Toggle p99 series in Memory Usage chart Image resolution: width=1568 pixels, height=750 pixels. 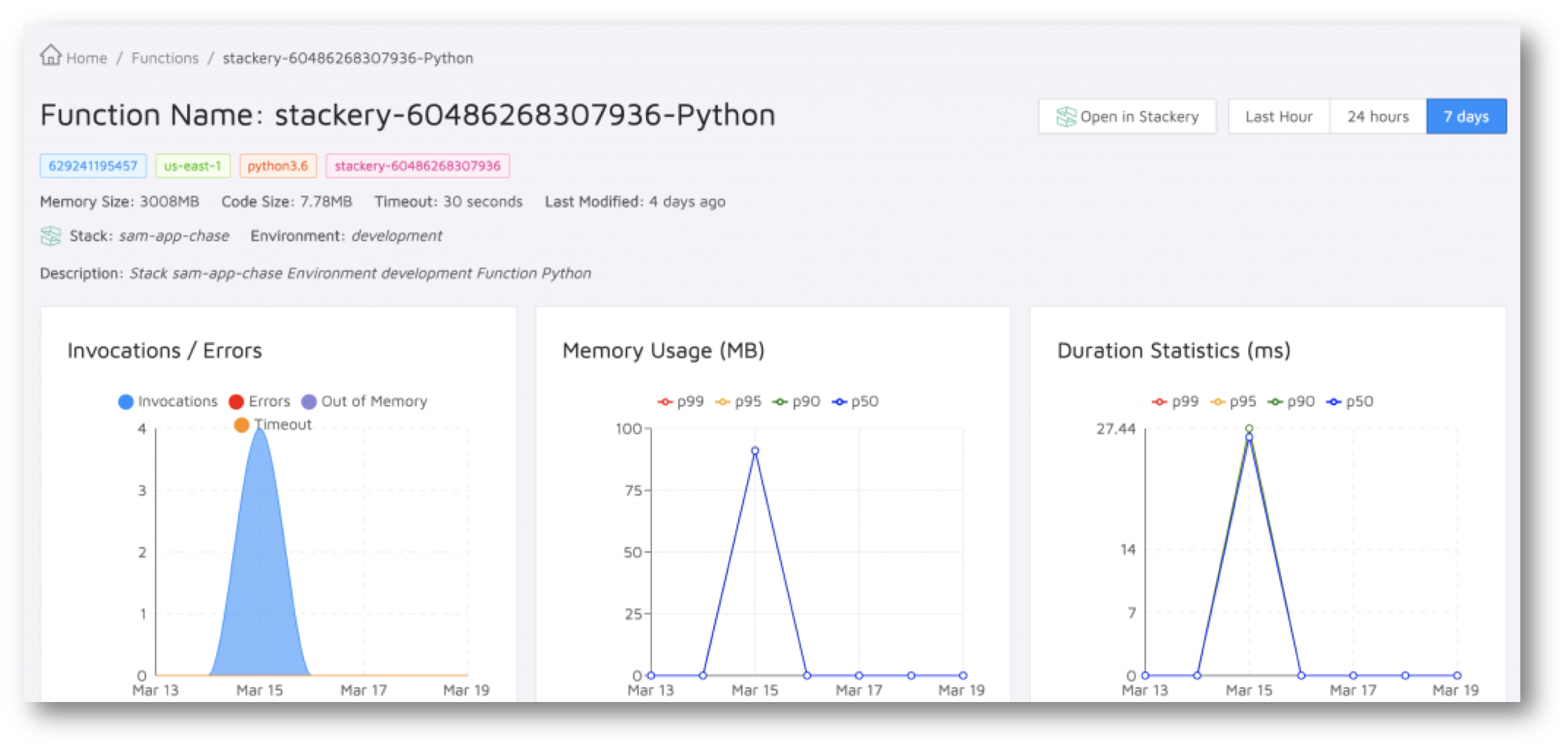pos(680,401)
